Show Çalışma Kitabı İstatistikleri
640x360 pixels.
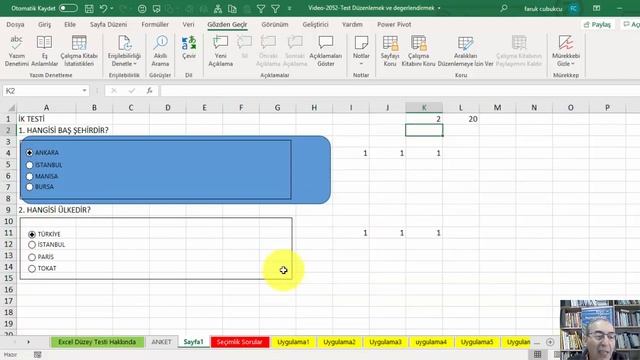click(79, 51)
